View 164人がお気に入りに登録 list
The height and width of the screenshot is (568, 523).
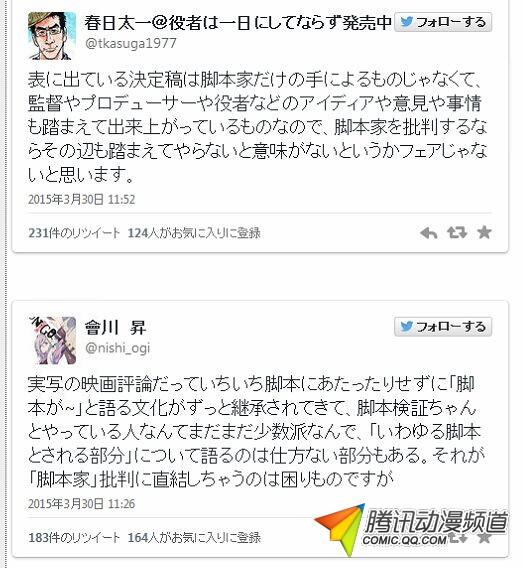point(194,537)
